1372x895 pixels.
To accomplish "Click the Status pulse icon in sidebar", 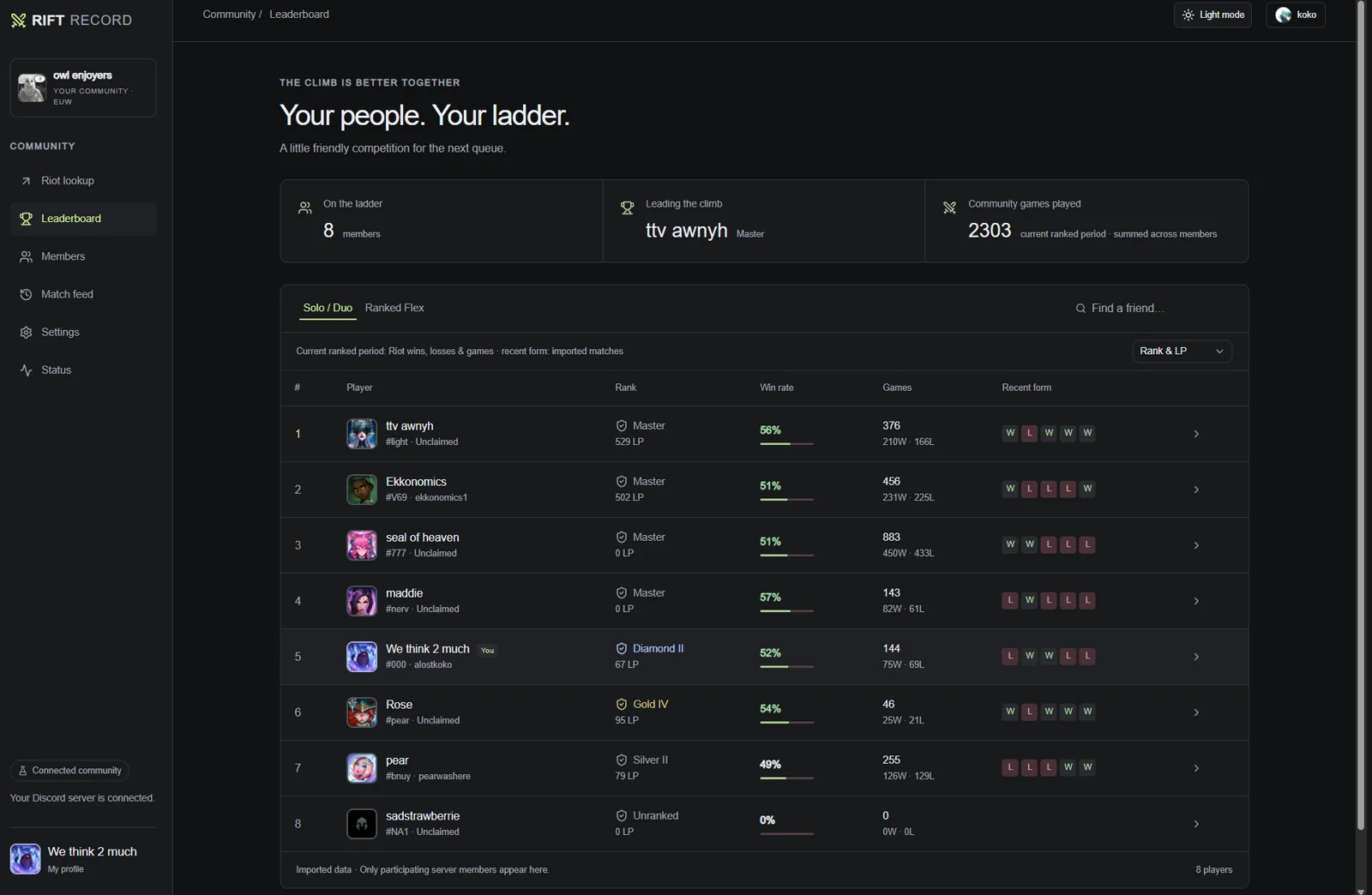I will 26,369.
